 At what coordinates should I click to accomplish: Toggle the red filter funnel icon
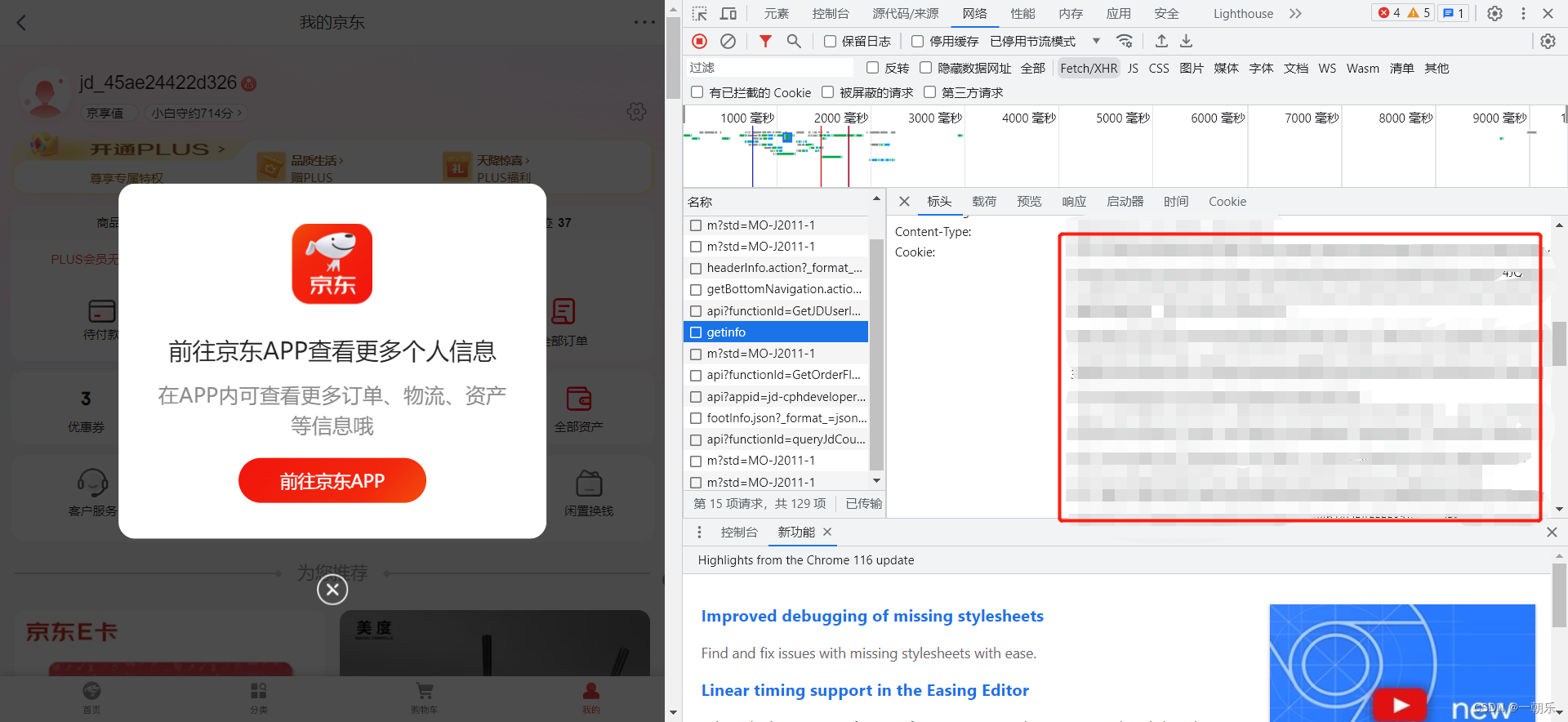(765, 41)
